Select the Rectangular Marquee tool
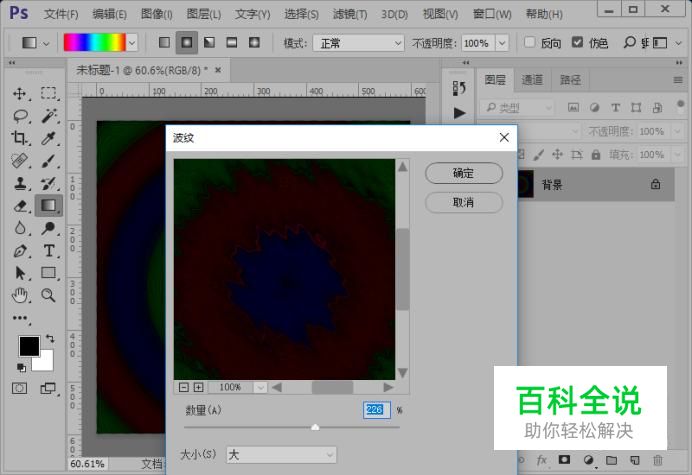This screenshot has width=692, height=475. click(x=49, y=93)
